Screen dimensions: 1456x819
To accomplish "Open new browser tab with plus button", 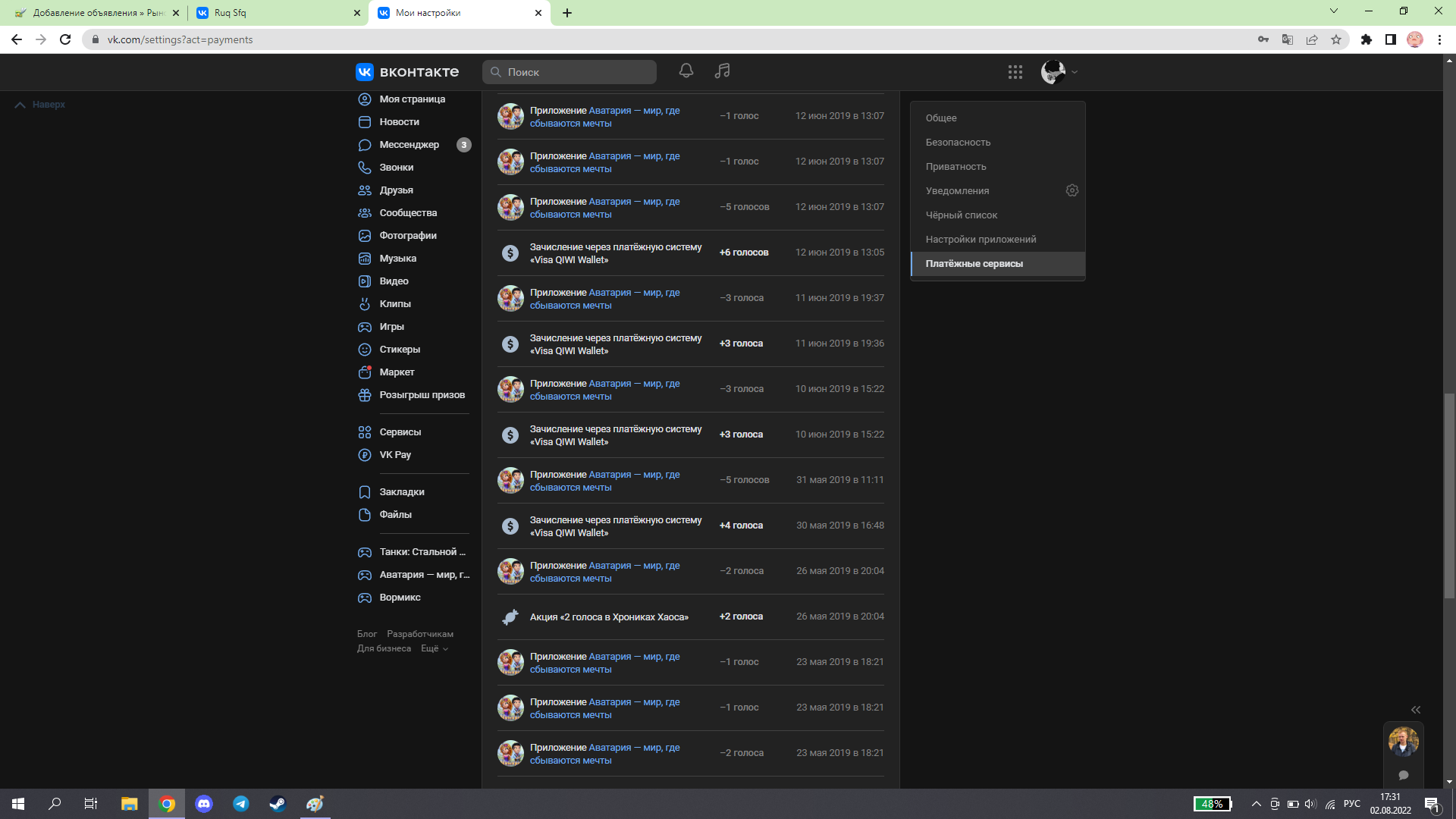I will point(566,13).
